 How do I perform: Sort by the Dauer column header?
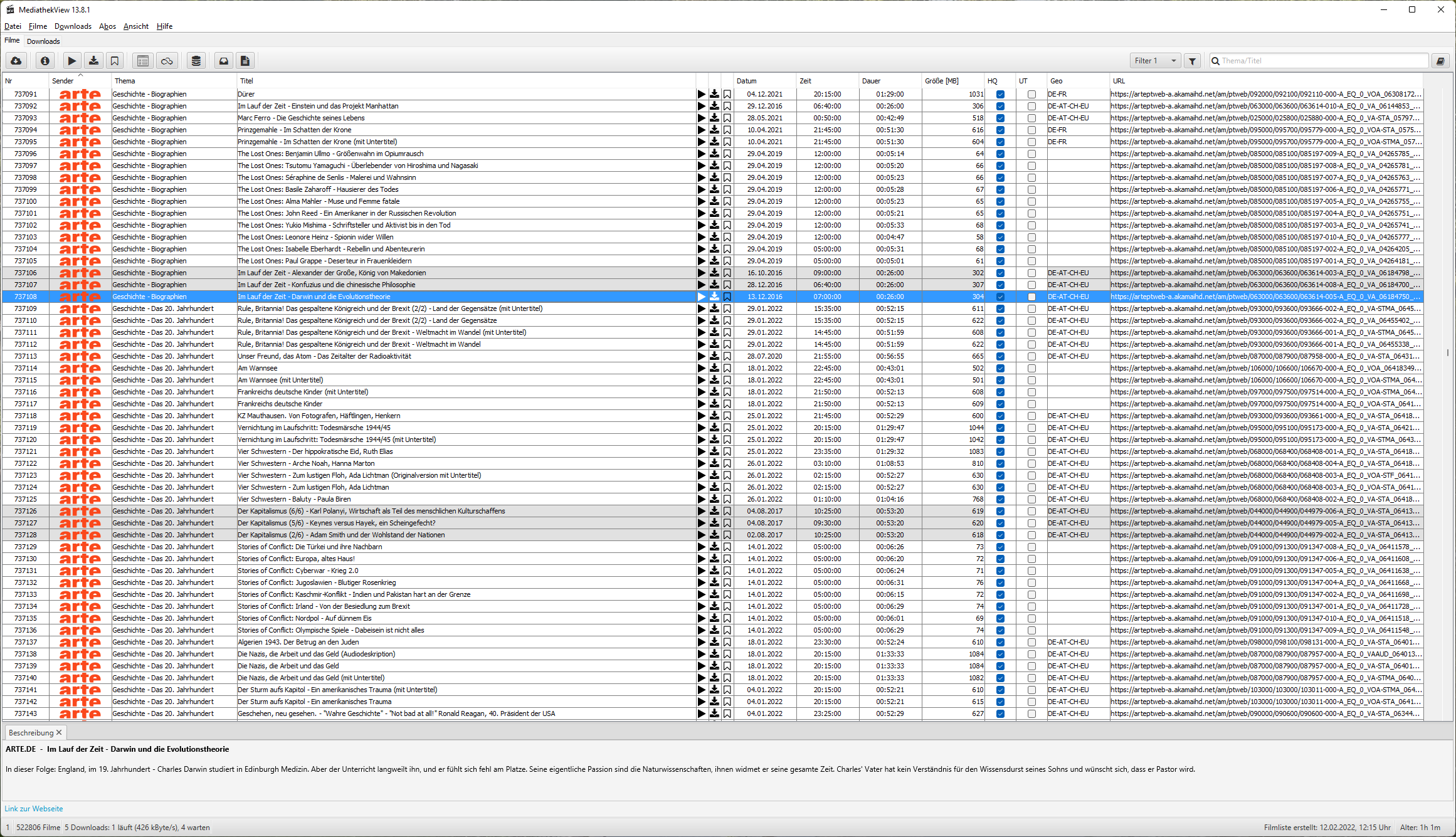[890, 81]
